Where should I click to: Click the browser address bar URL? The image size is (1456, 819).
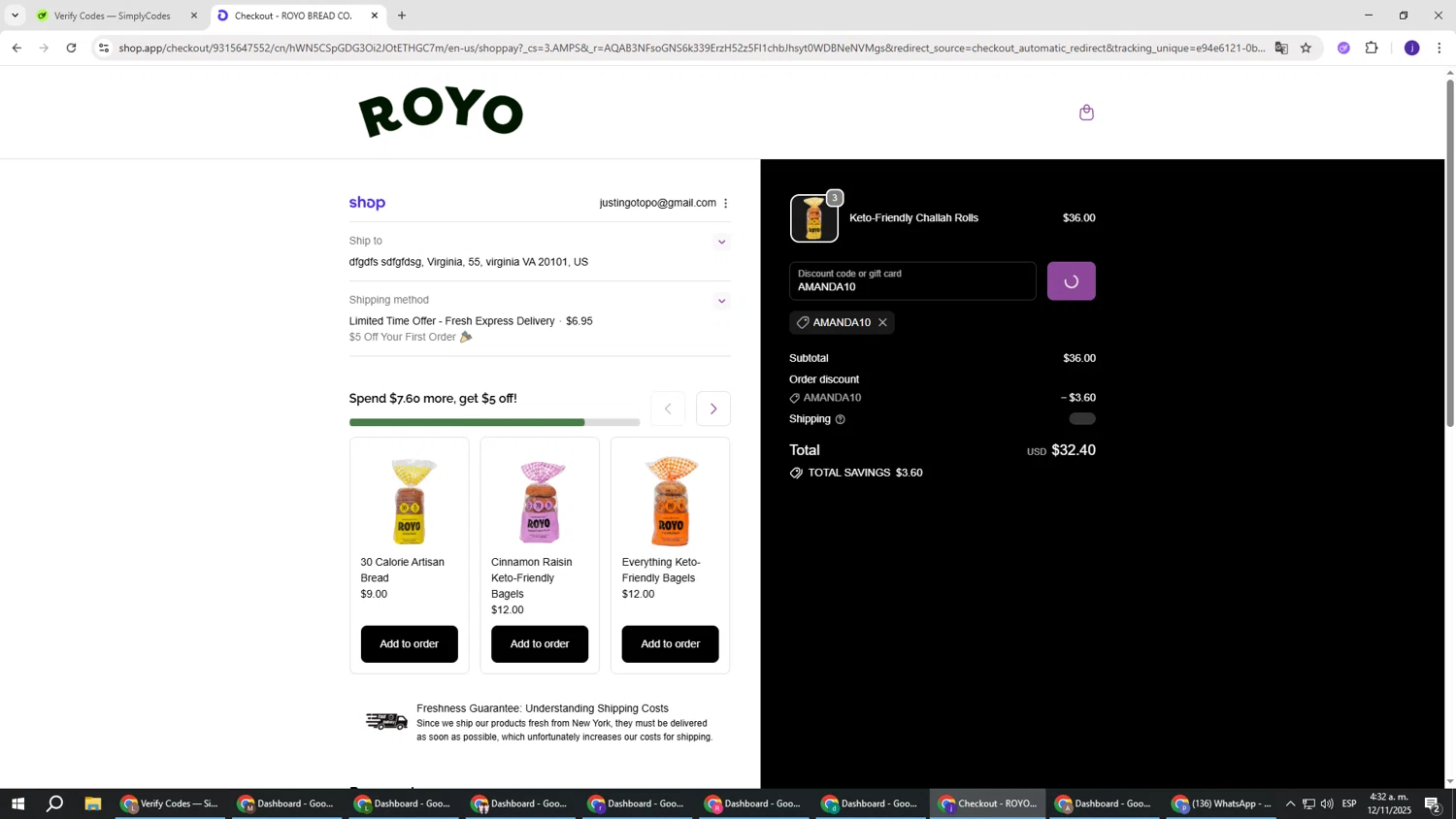pos(691,48)
